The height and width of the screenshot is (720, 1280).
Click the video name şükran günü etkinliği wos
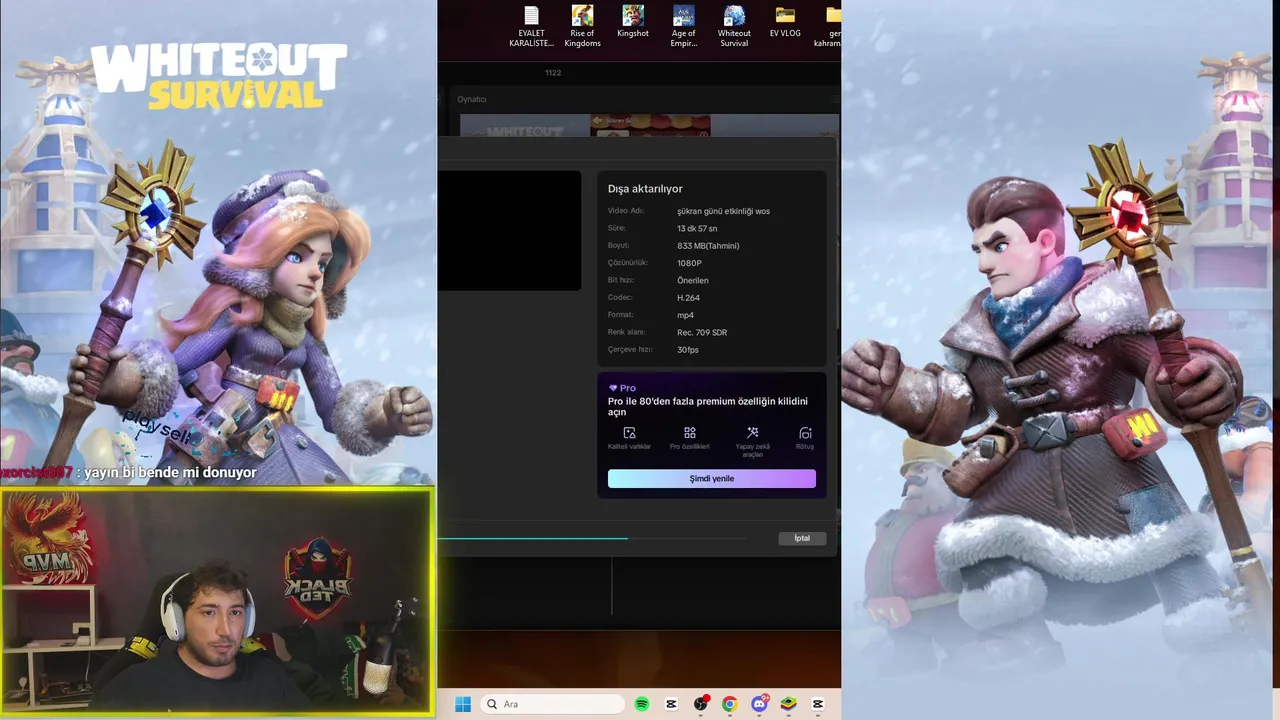click(x=723, y=211)
